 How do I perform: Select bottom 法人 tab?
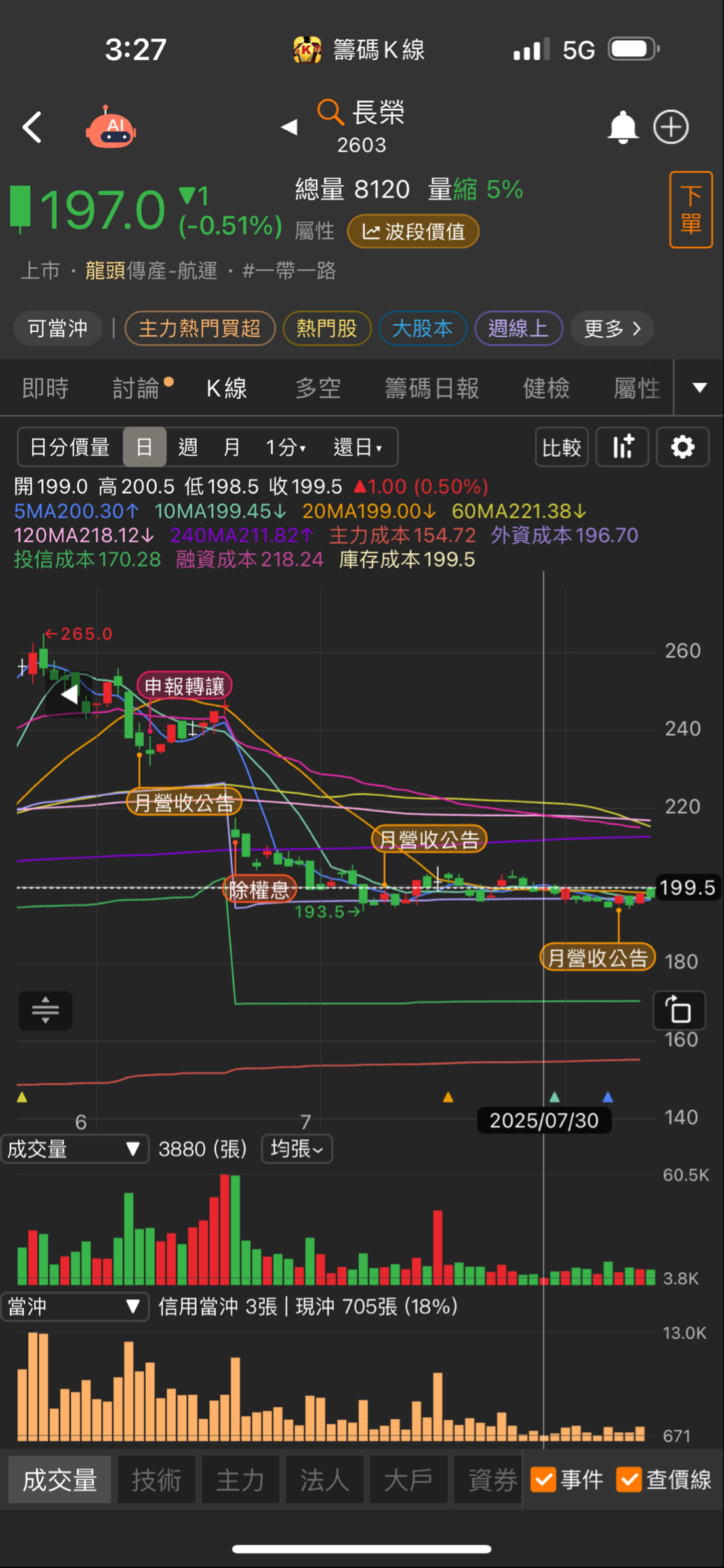pyautogui.click(x=324, y=1480)
